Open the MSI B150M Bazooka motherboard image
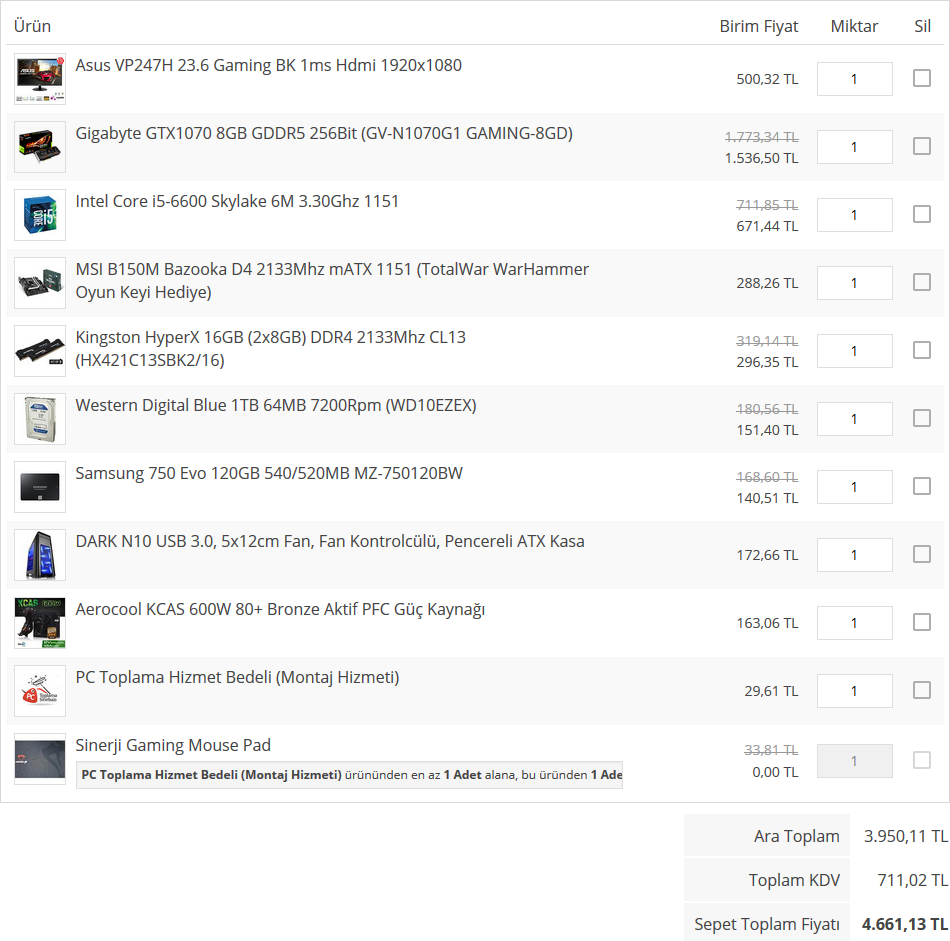 [x=40, y=283]
